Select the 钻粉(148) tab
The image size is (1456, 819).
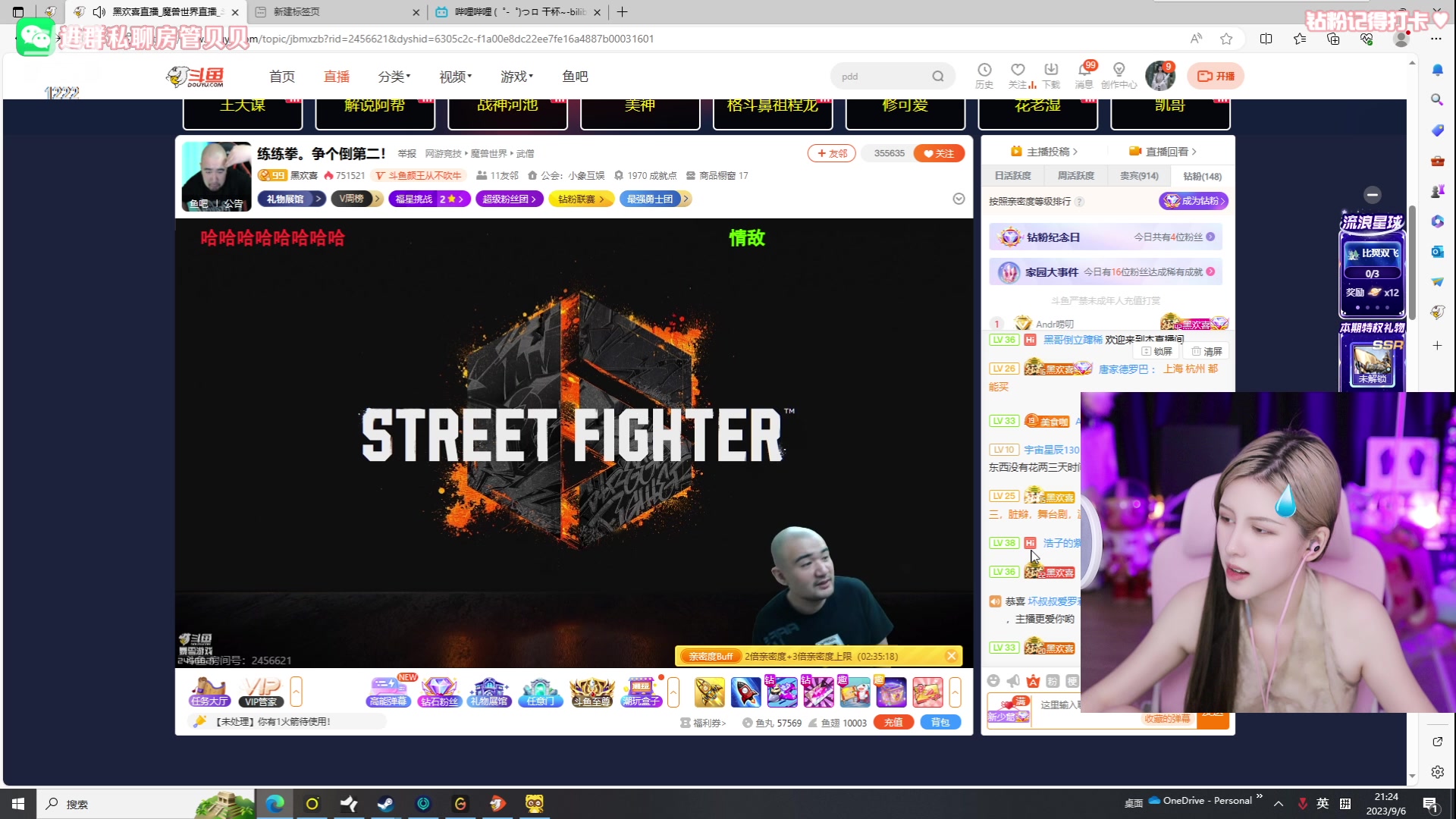click(1203, 176)
